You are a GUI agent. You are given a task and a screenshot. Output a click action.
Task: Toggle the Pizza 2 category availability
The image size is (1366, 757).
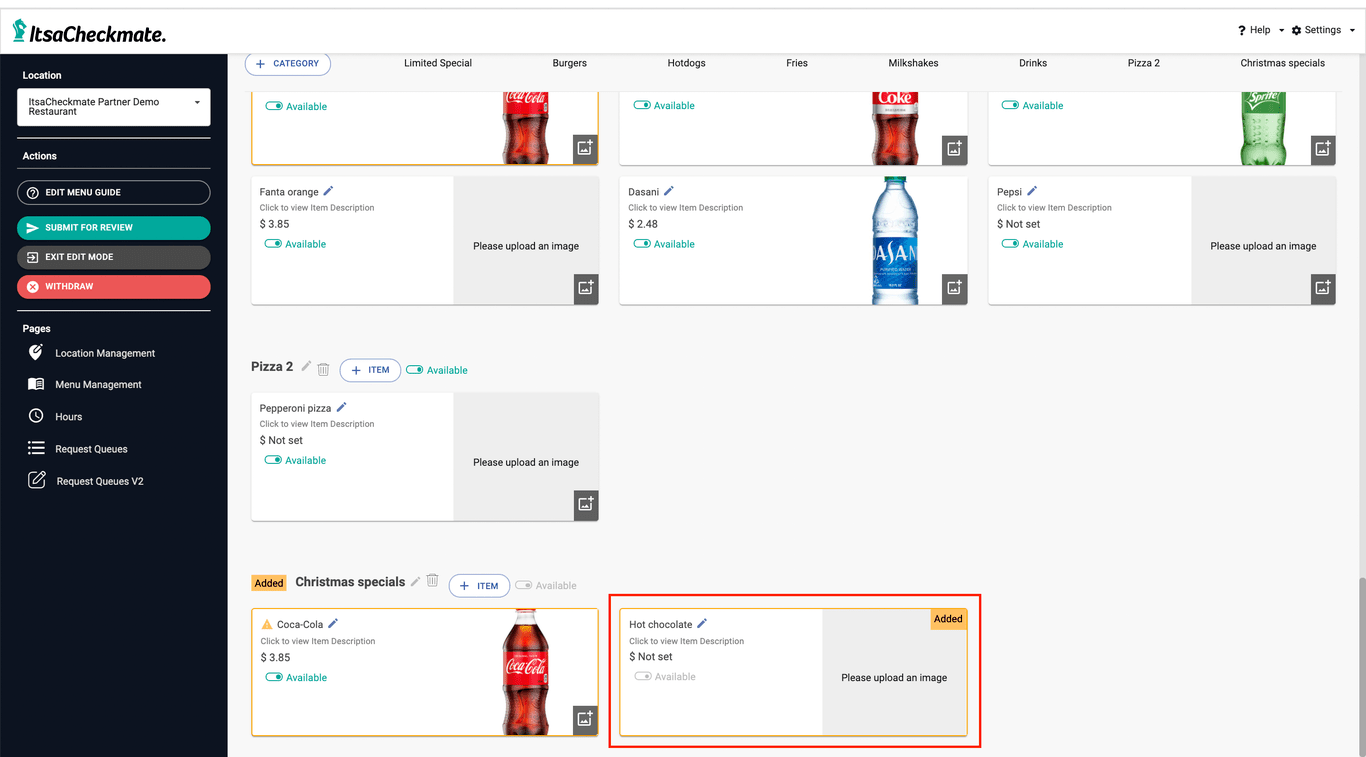click(x=414, y=370)
